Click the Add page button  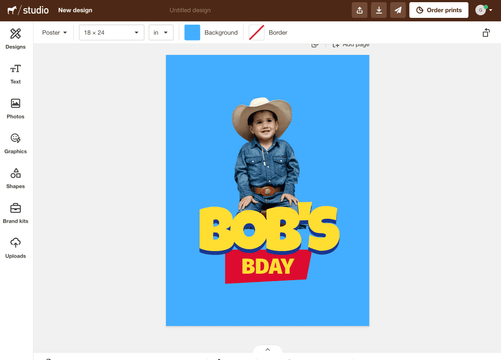[351, 45]
